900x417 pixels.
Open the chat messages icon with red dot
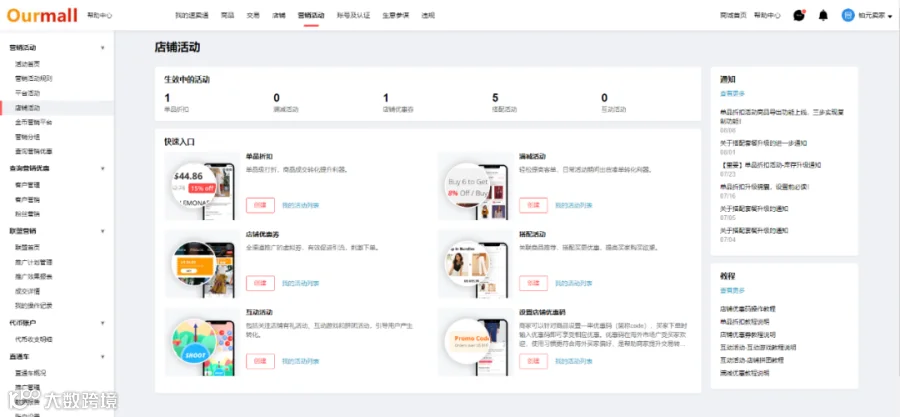pos(799,15)
